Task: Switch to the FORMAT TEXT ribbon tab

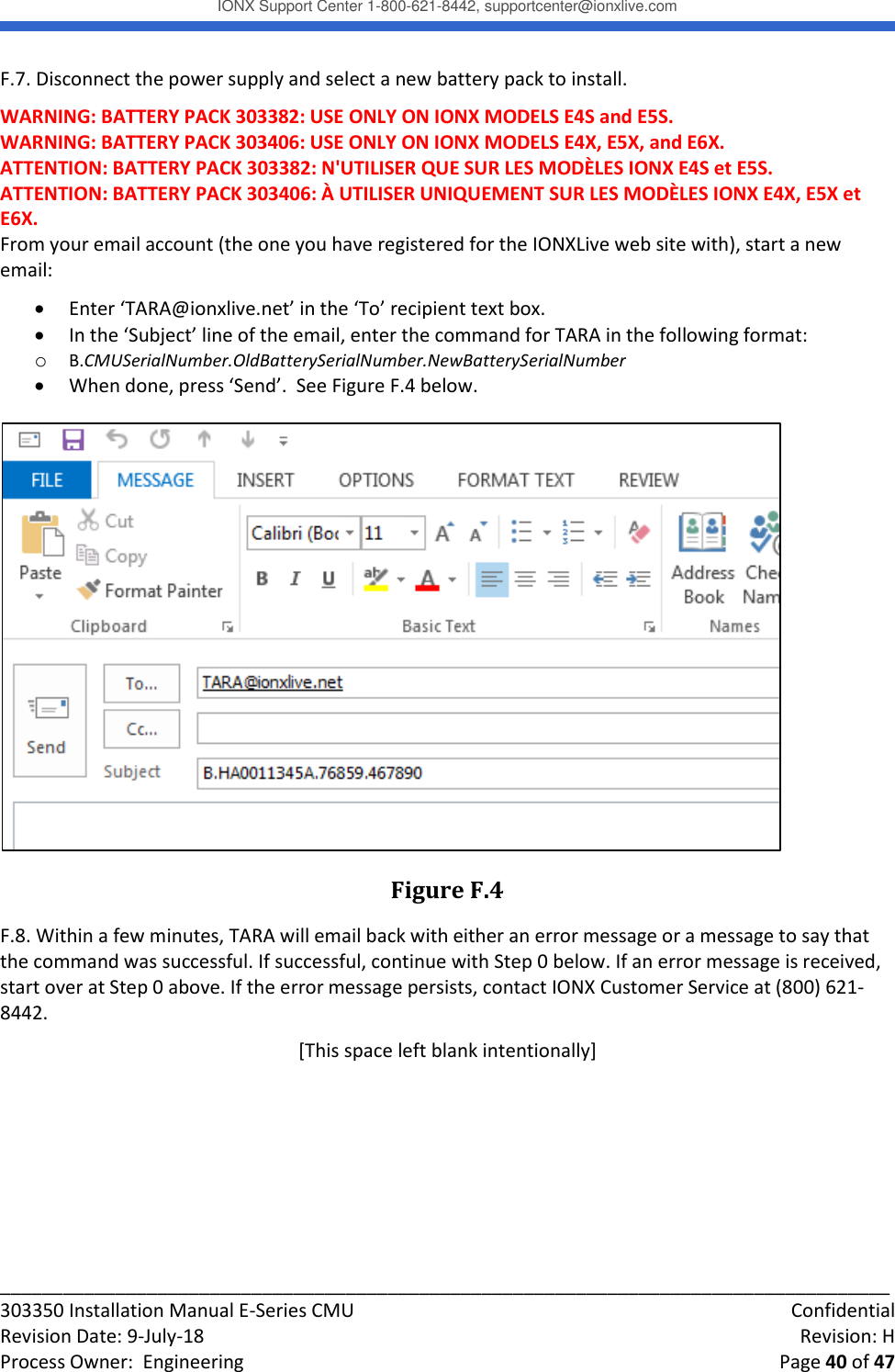Action: (515, 479)
